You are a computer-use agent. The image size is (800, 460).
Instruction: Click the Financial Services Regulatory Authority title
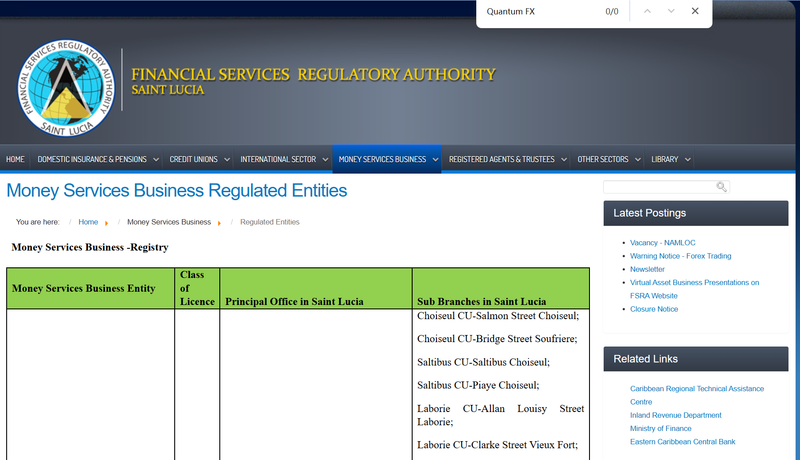313,74
